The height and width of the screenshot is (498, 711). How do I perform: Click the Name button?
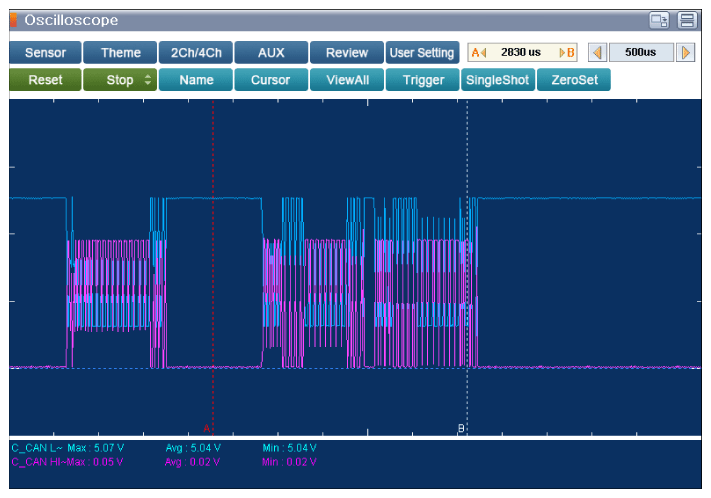pyautogui.click(x=196, y=80)
